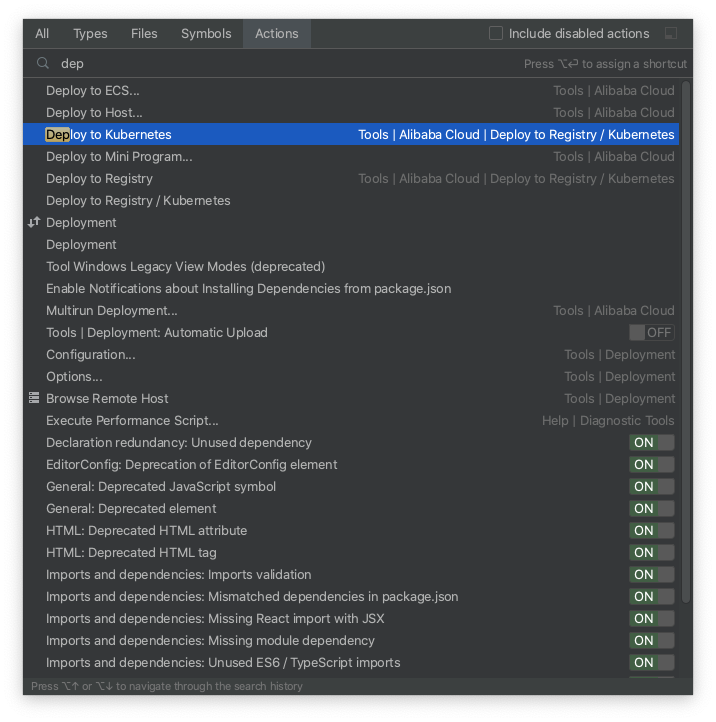Select Deploy to Registry / Kubernetes group
Image resolution: width=716 pixels, height=722 pixels.
click(x=138, y=200)
